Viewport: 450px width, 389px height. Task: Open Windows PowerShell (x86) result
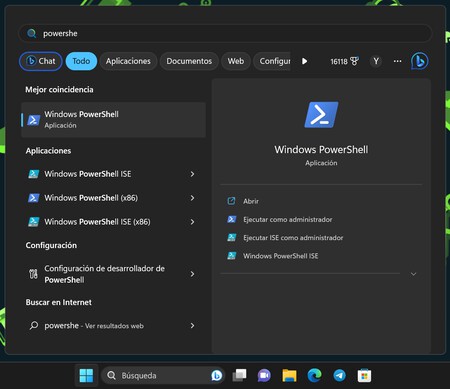click(x=113, y=198)
